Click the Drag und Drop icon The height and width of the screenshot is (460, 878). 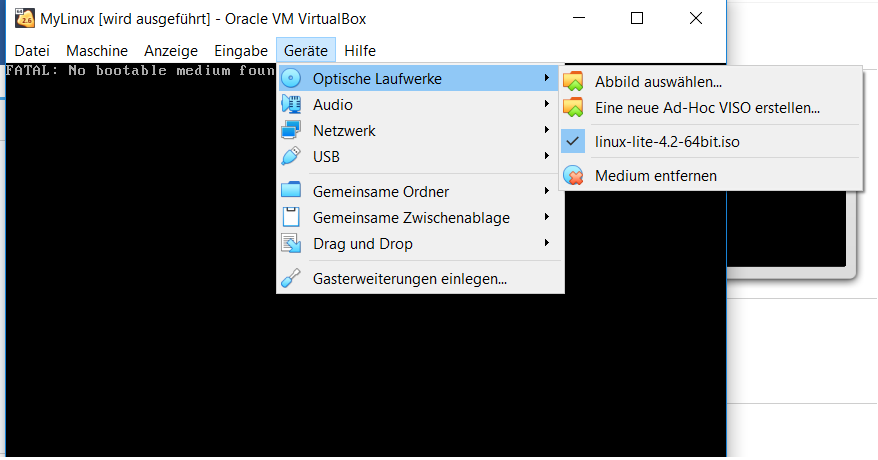click(291, 243)
